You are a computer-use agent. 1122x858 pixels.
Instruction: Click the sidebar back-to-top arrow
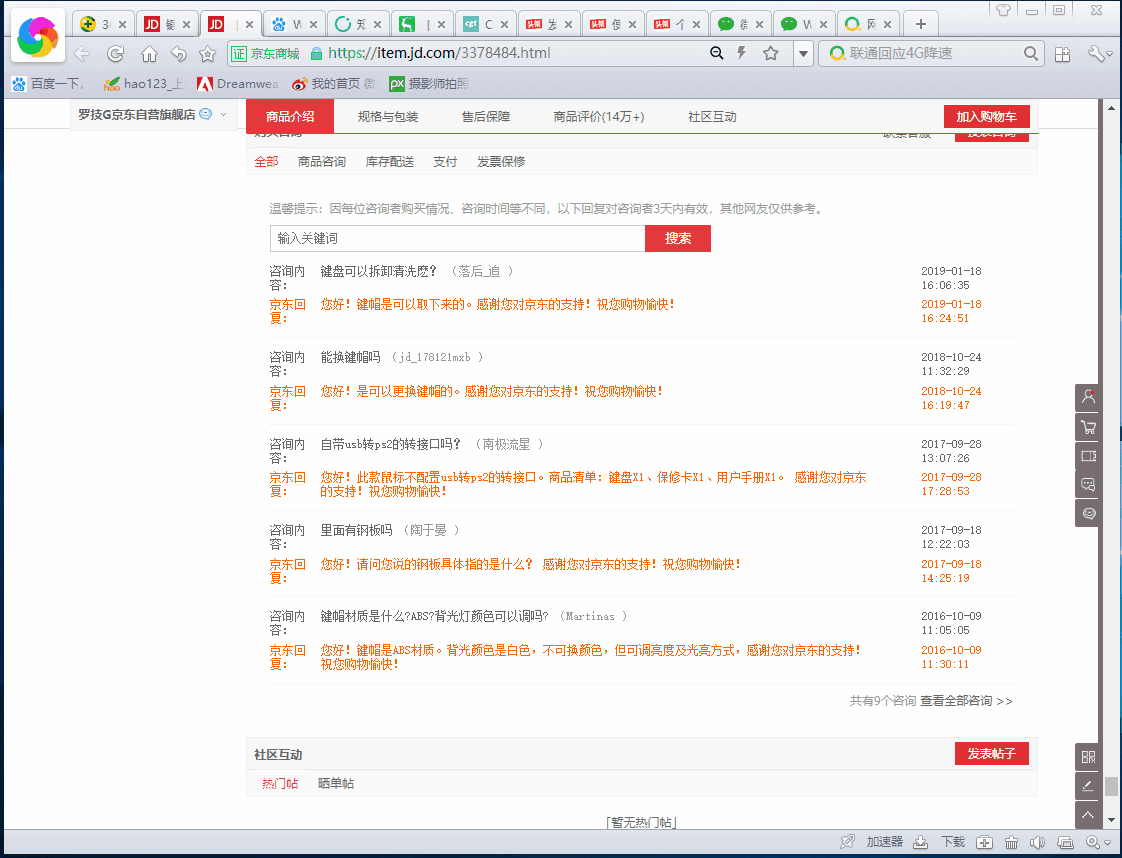click(1088, 815)
